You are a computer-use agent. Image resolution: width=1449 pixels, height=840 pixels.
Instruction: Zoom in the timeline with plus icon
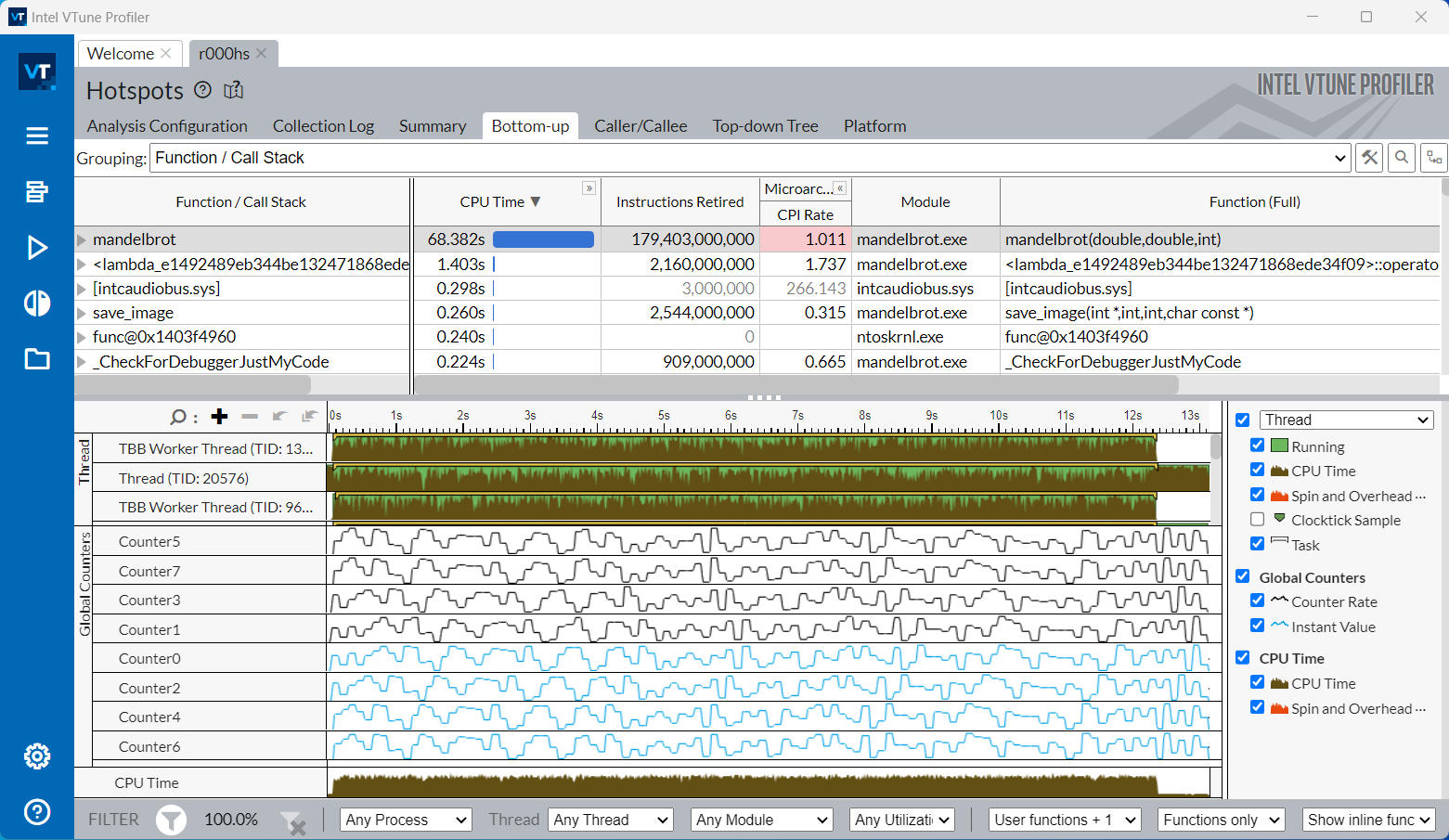click(219, 417)
